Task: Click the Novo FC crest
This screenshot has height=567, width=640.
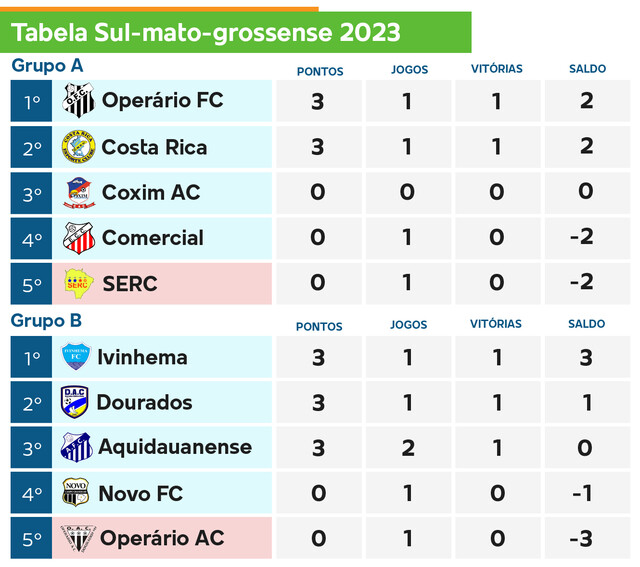Action: point(76,492)
